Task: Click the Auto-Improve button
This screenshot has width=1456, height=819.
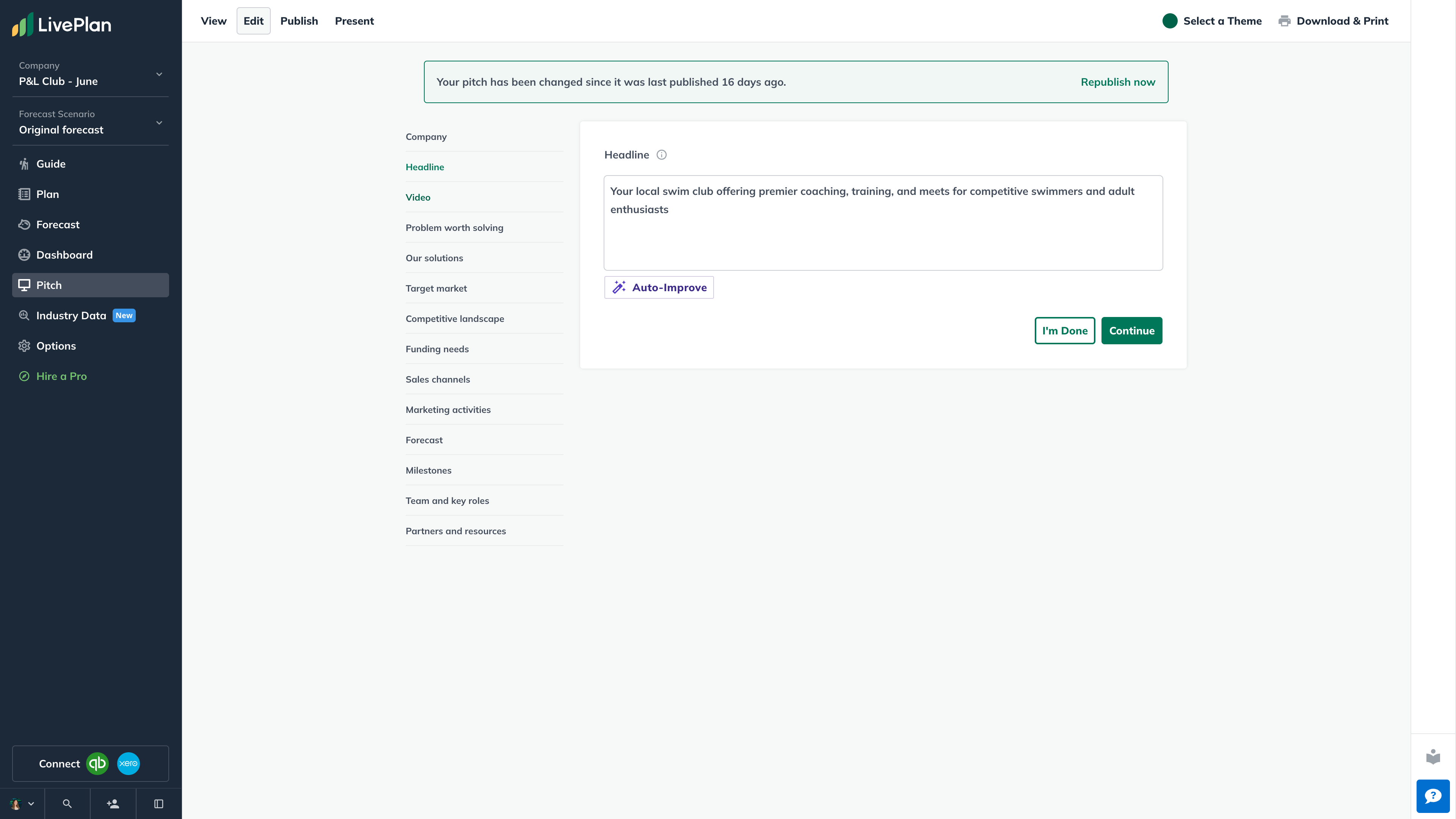Action: (659, 288)
